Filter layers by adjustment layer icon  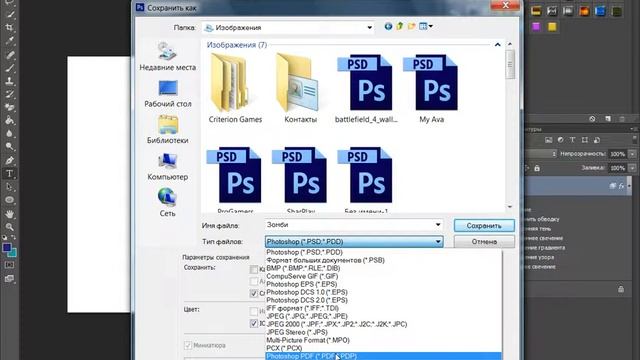click(560, 140)
